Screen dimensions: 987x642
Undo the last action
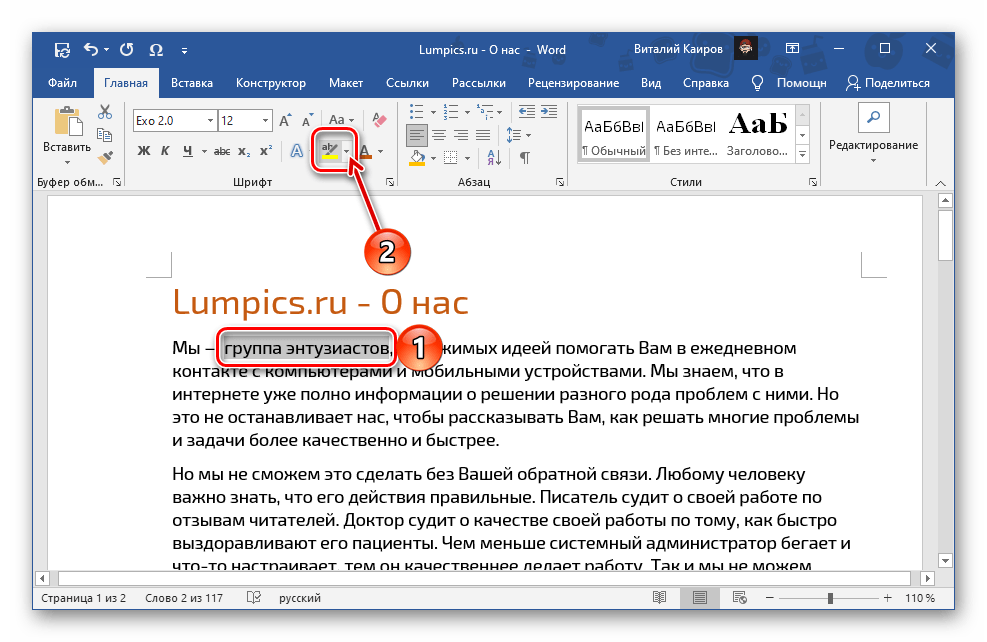click(x=91, y=49)
